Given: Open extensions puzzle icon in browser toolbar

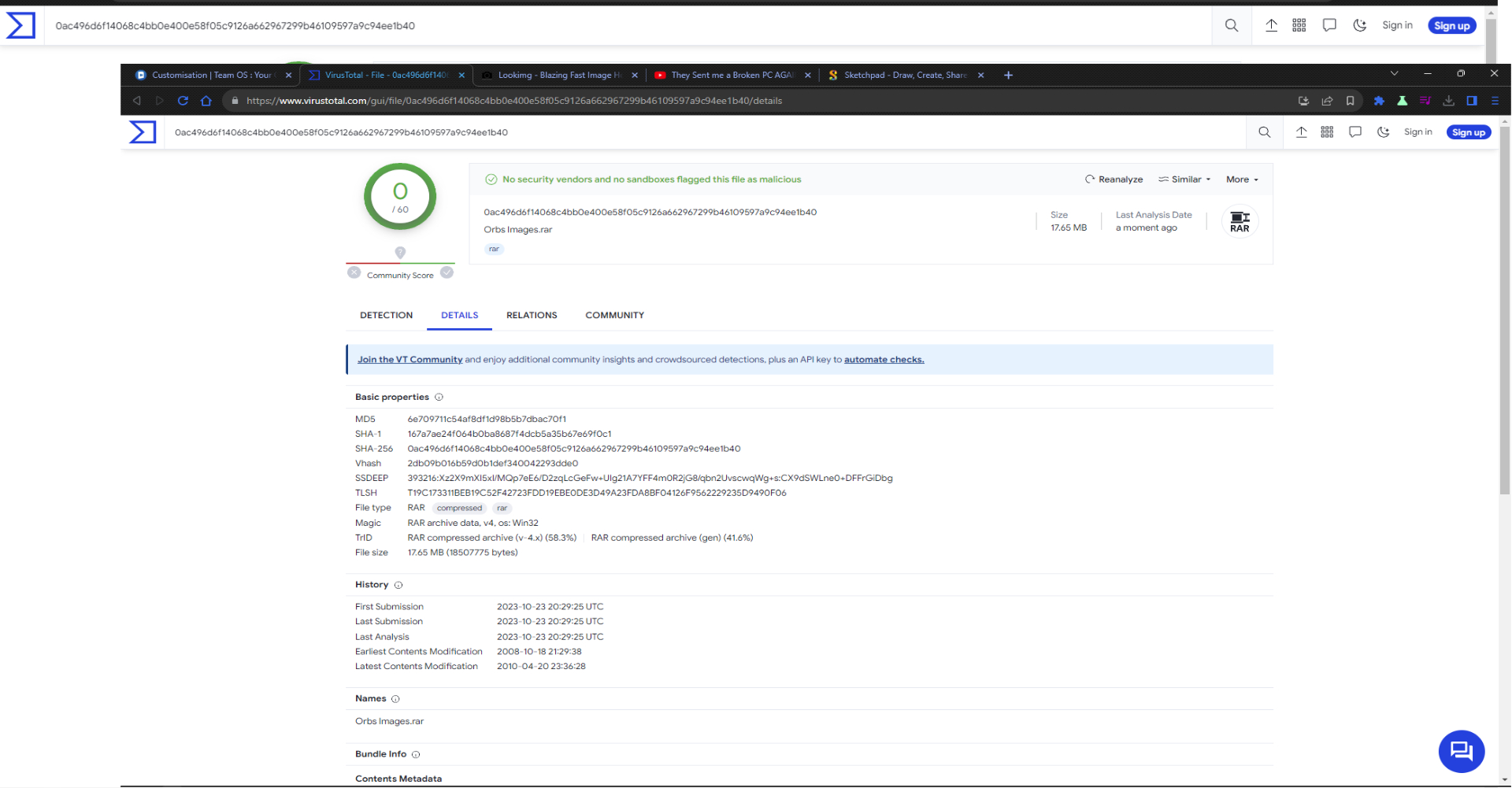Looking at the screenshot, I should coord(1379,101).
